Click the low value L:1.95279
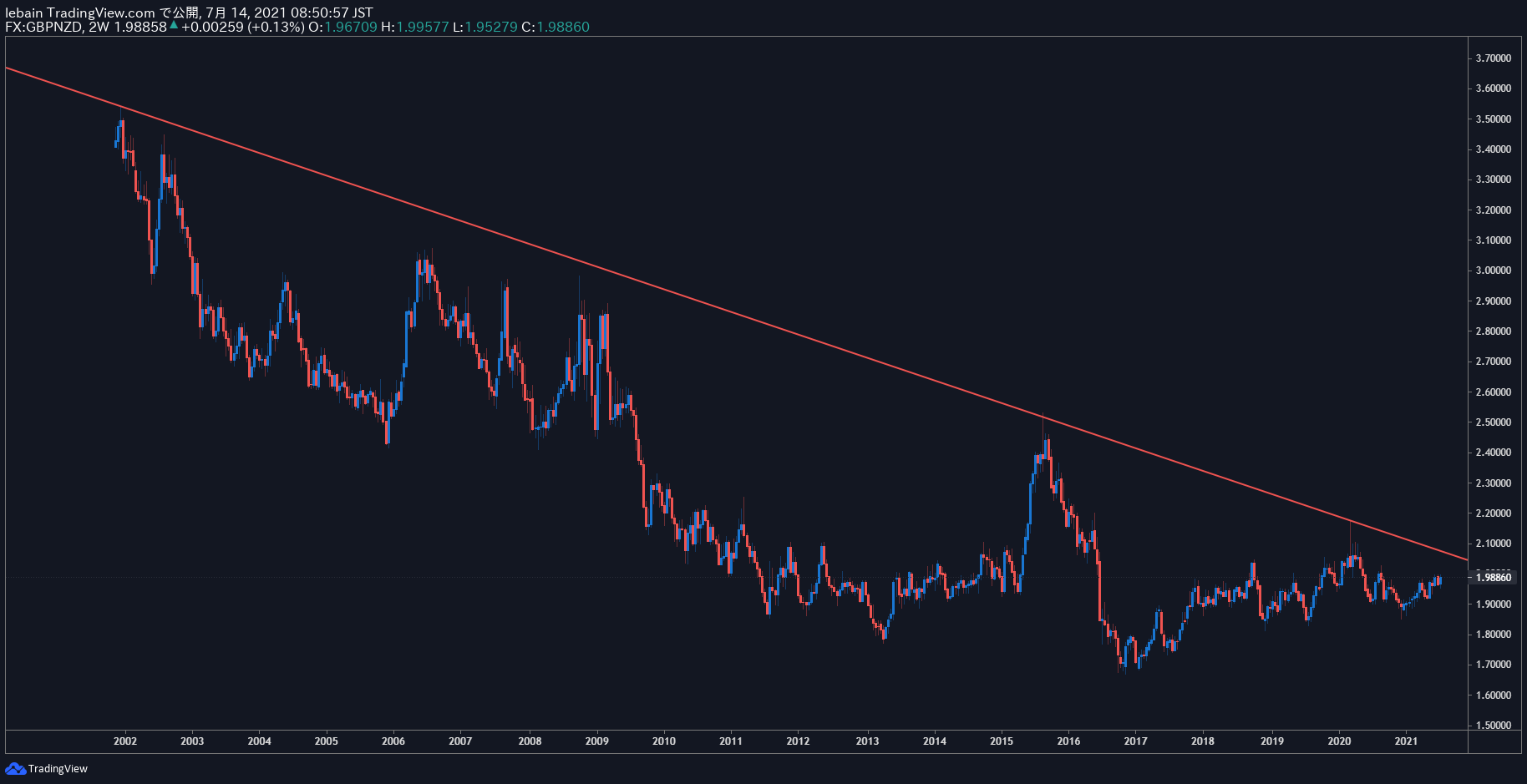Screen dimensions: 1527x784 coord(485,27)
